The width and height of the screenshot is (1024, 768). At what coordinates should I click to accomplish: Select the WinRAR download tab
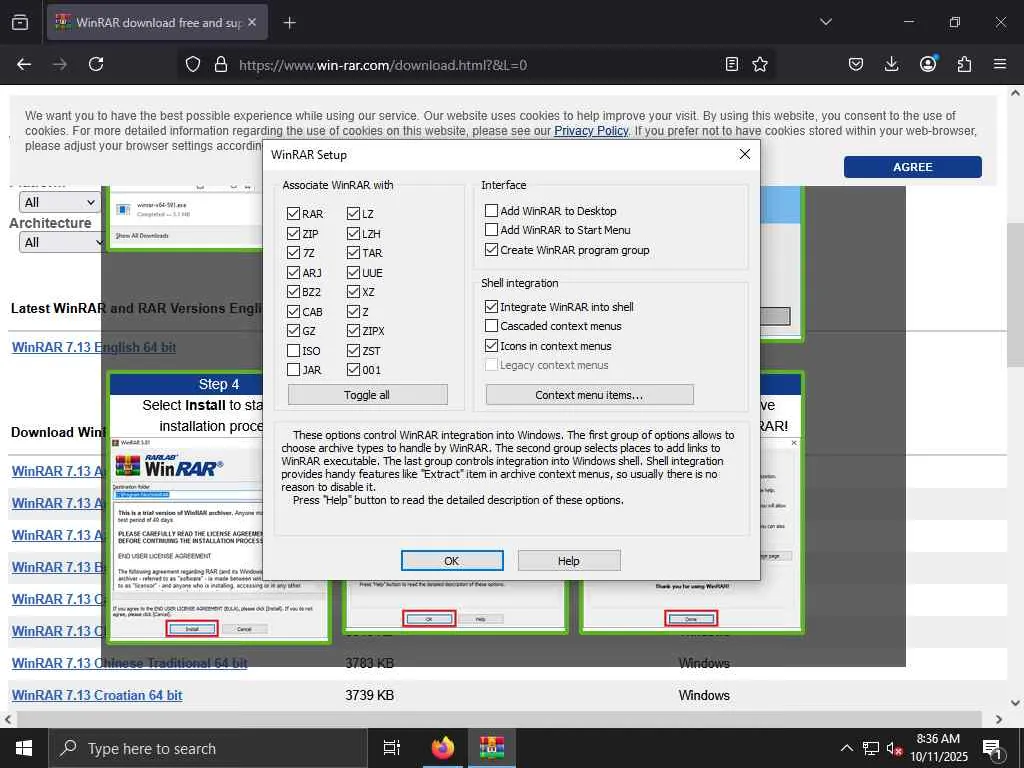(x=157, y=22)
